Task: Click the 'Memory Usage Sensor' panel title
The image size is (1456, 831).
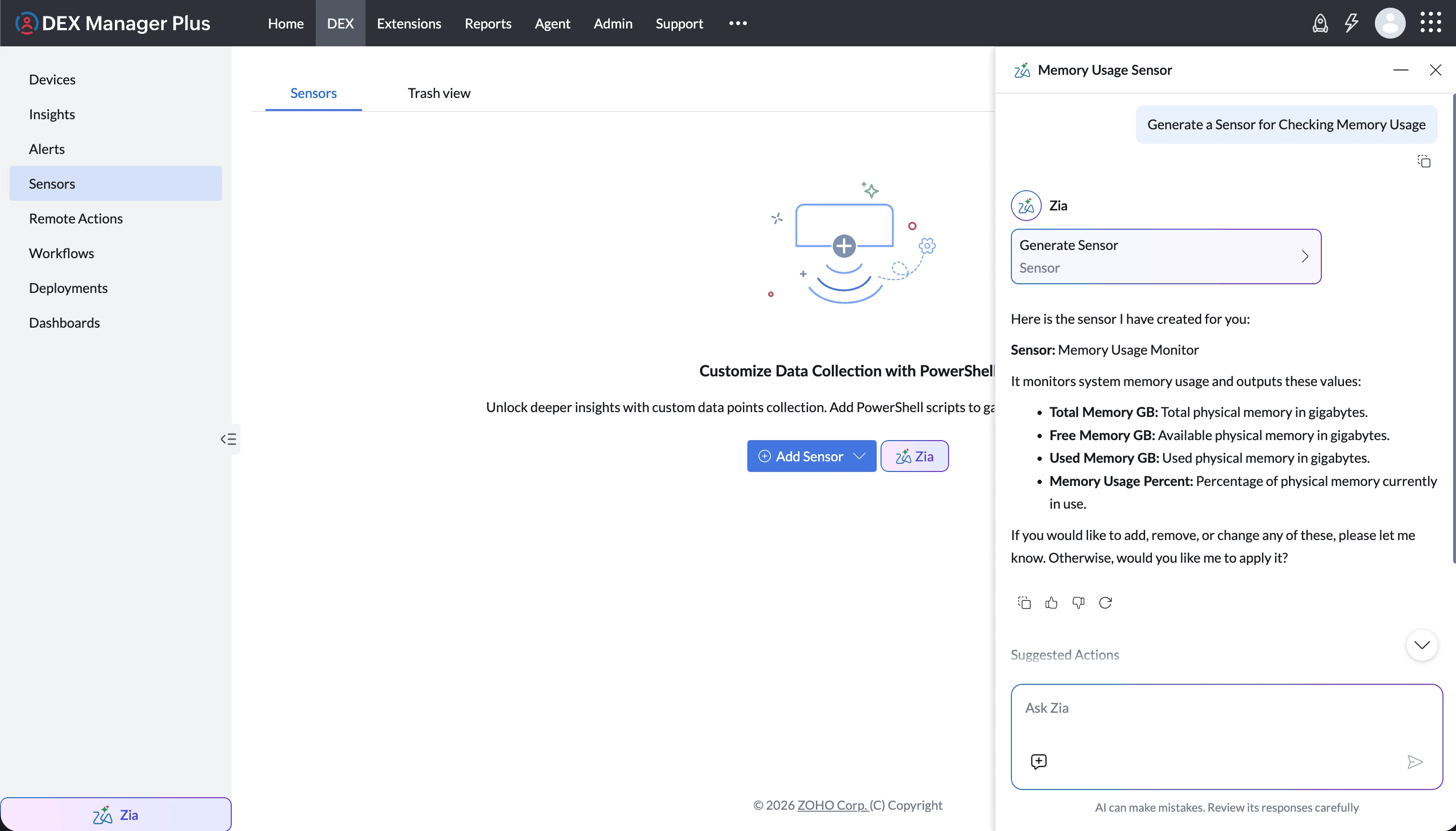Action: [x=1105, y=70]
